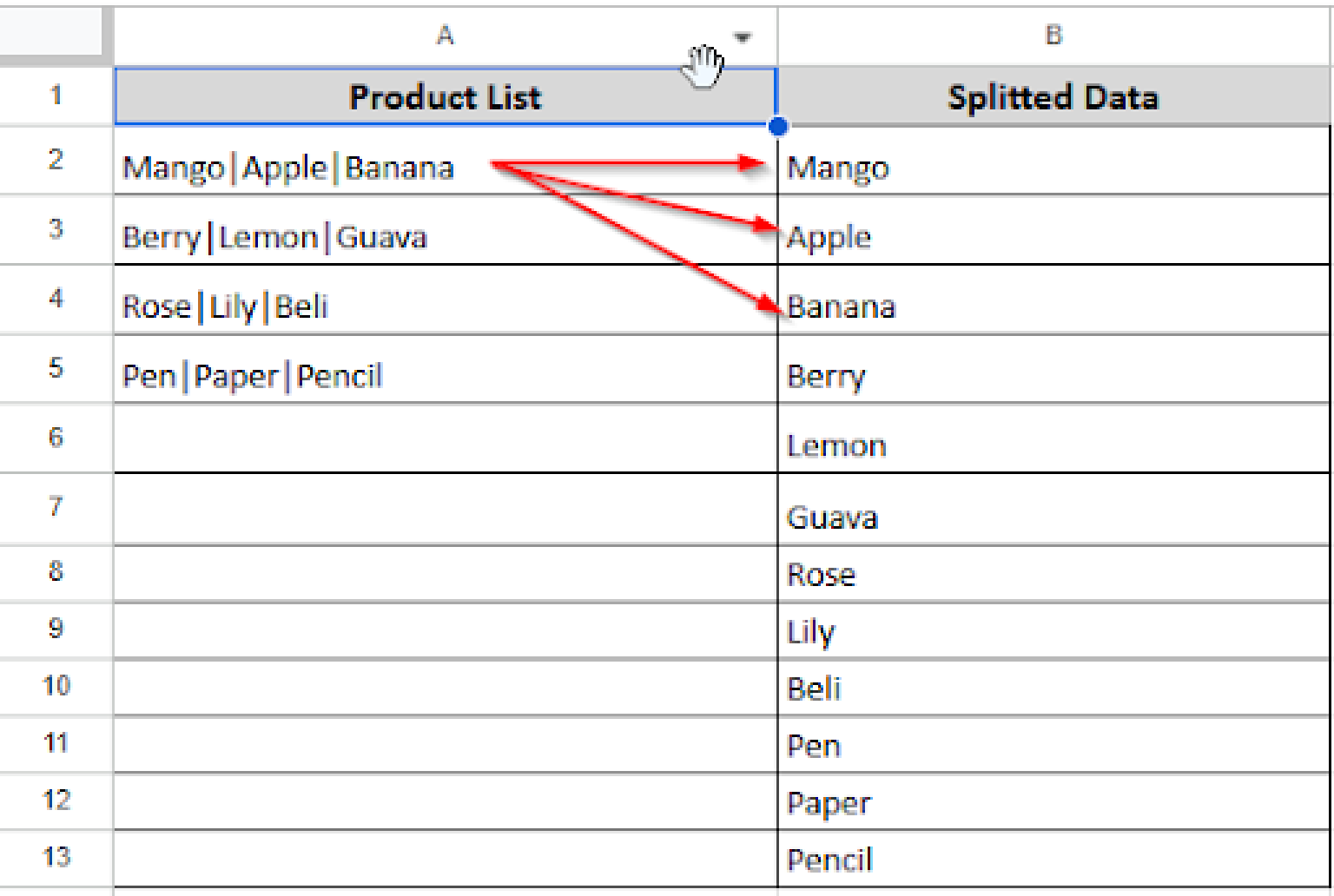This screenshot has height=896, width=1334.
Task: Open the column A dropdown arrow
Action: click(x=743, y=38)
